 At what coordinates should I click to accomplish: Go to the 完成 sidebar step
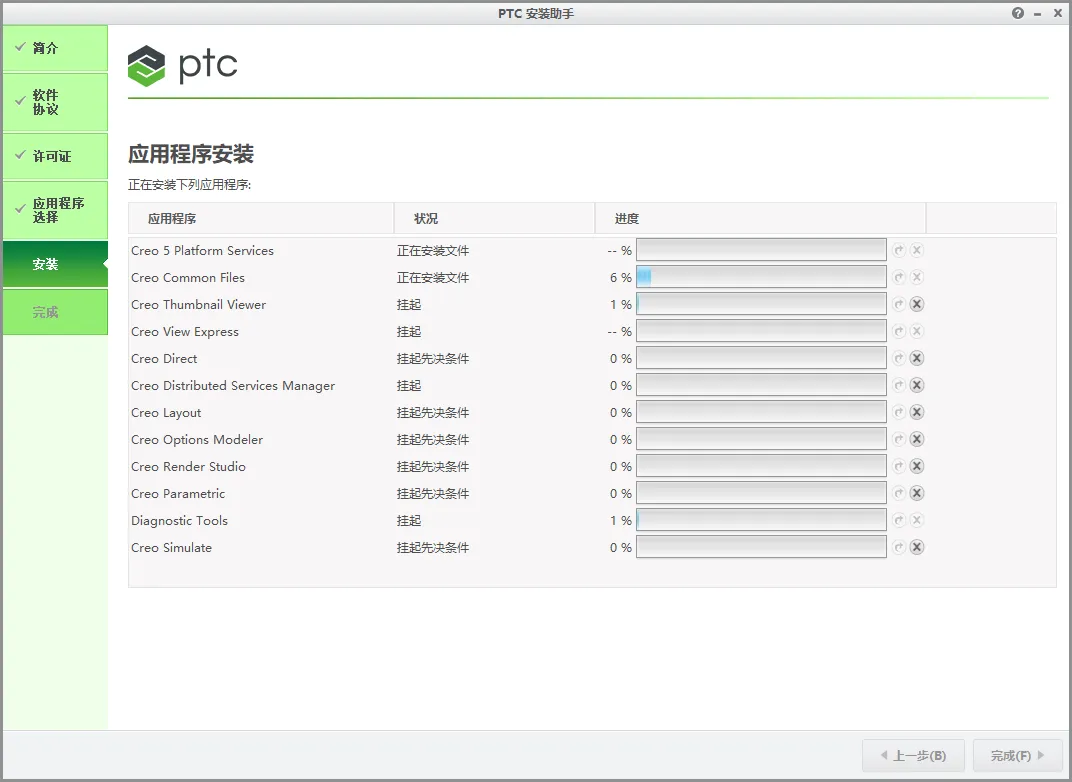click(55, 312)
